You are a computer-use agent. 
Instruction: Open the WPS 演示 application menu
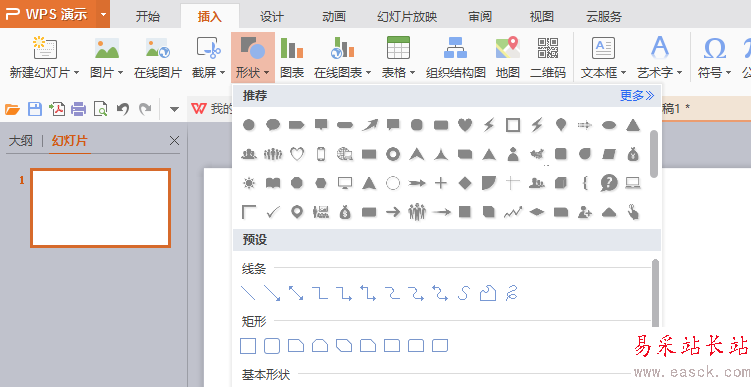tap(47, 14)
